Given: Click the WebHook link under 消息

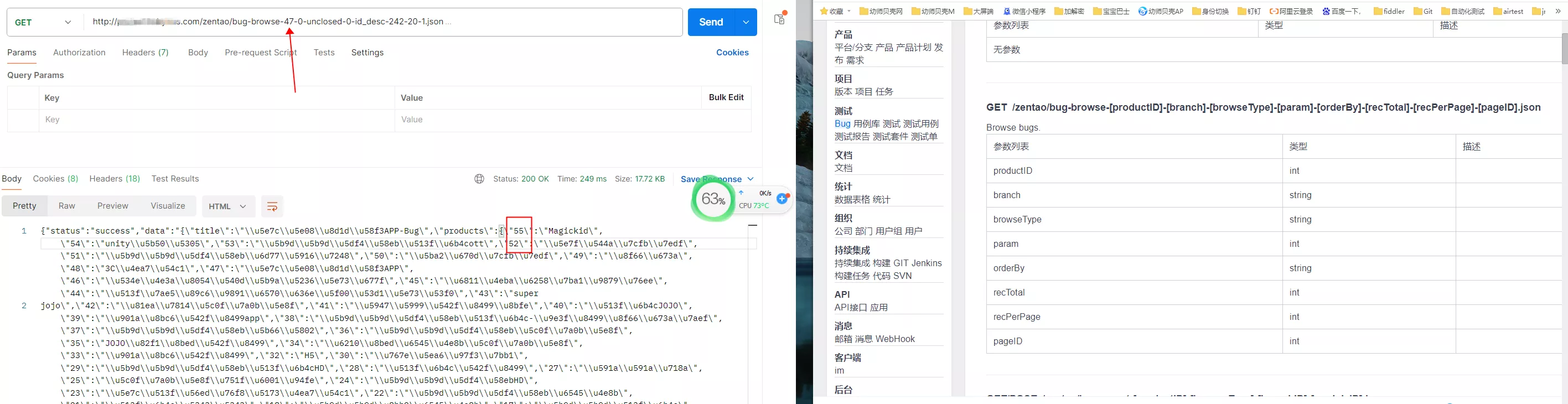Looking at the screenshot, I should (896, 339).
